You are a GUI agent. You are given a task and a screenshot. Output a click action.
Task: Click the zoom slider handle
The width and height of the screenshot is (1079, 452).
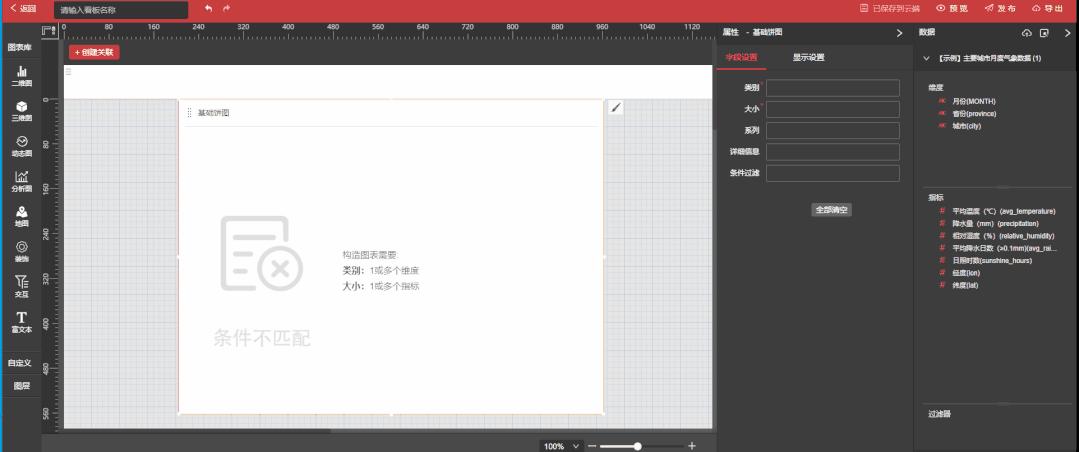(637, 446)
